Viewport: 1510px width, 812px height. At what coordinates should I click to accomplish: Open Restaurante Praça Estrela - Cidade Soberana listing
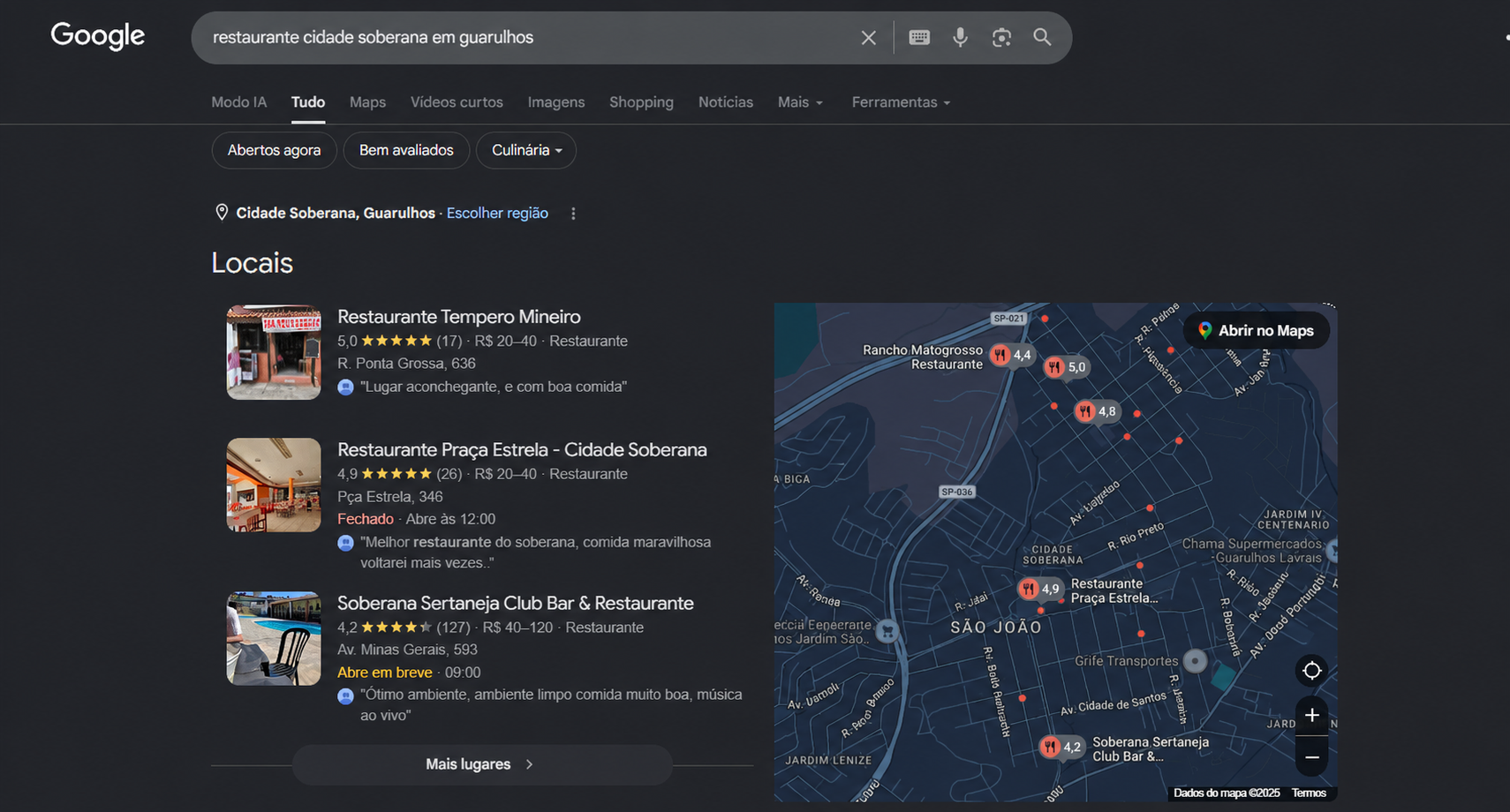[x=522, y=450]
